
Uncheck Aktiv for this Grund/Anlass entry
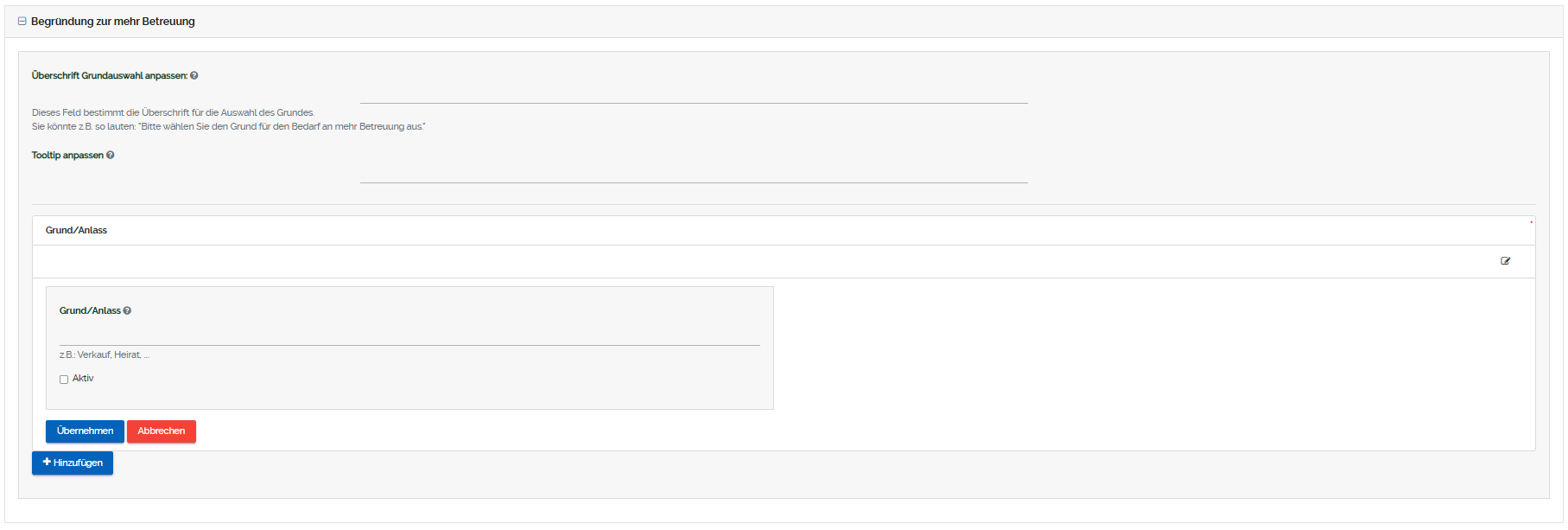[63, 379]
